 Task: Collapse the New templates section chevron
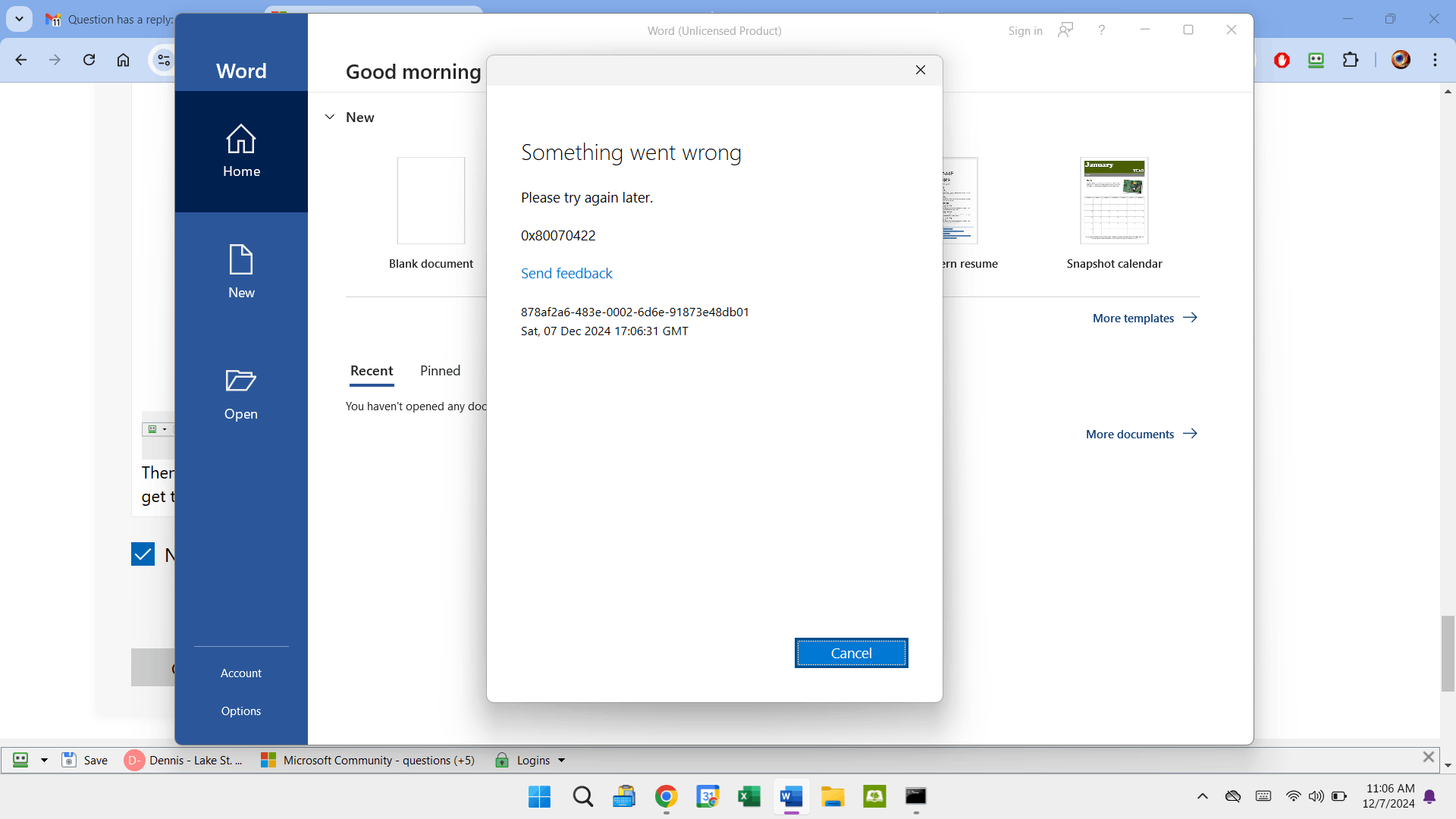pyautogui.click(x=330, y=118)
